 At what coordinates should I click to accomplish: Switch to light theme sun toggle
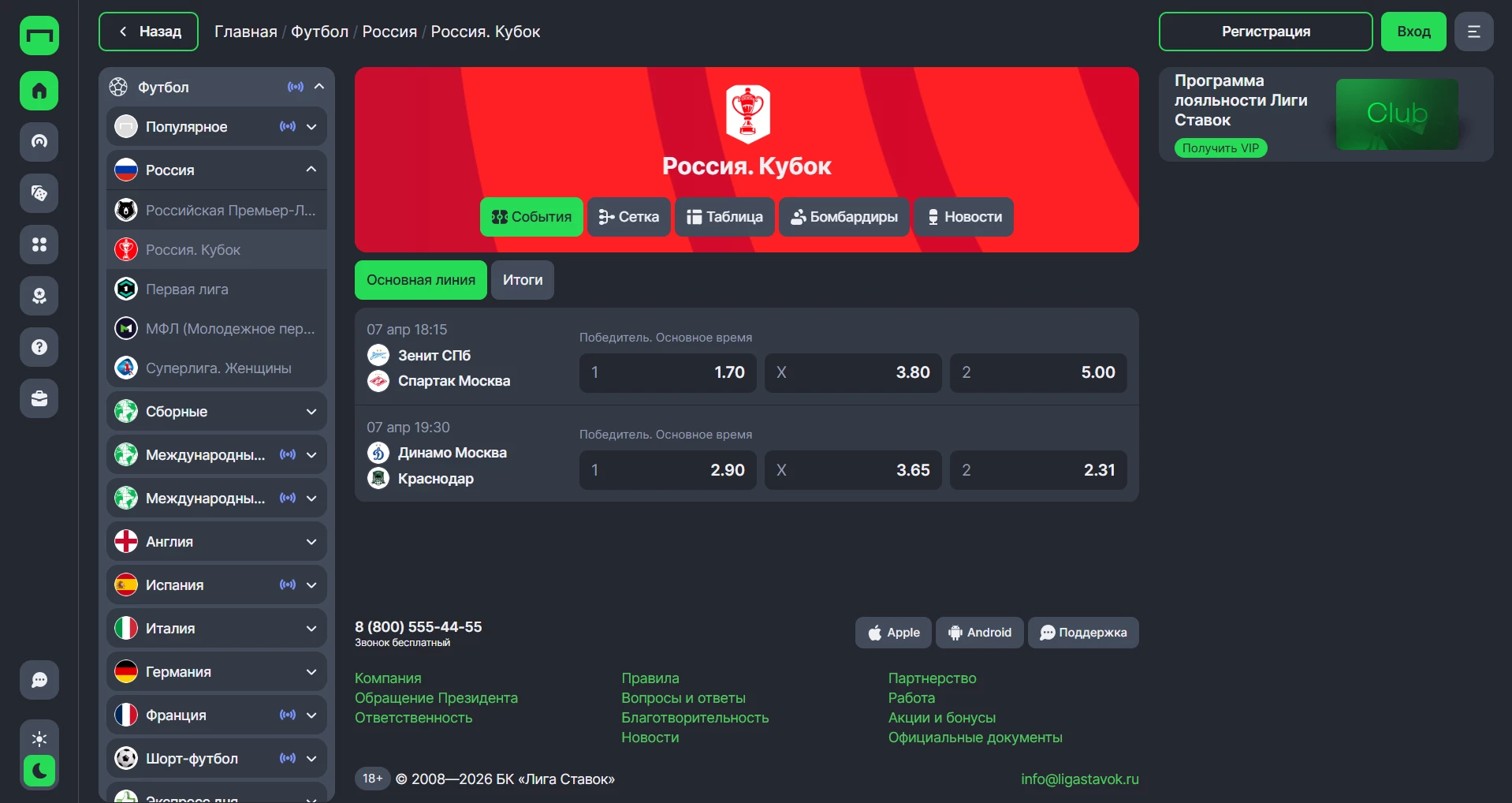[x=39, y=739]
